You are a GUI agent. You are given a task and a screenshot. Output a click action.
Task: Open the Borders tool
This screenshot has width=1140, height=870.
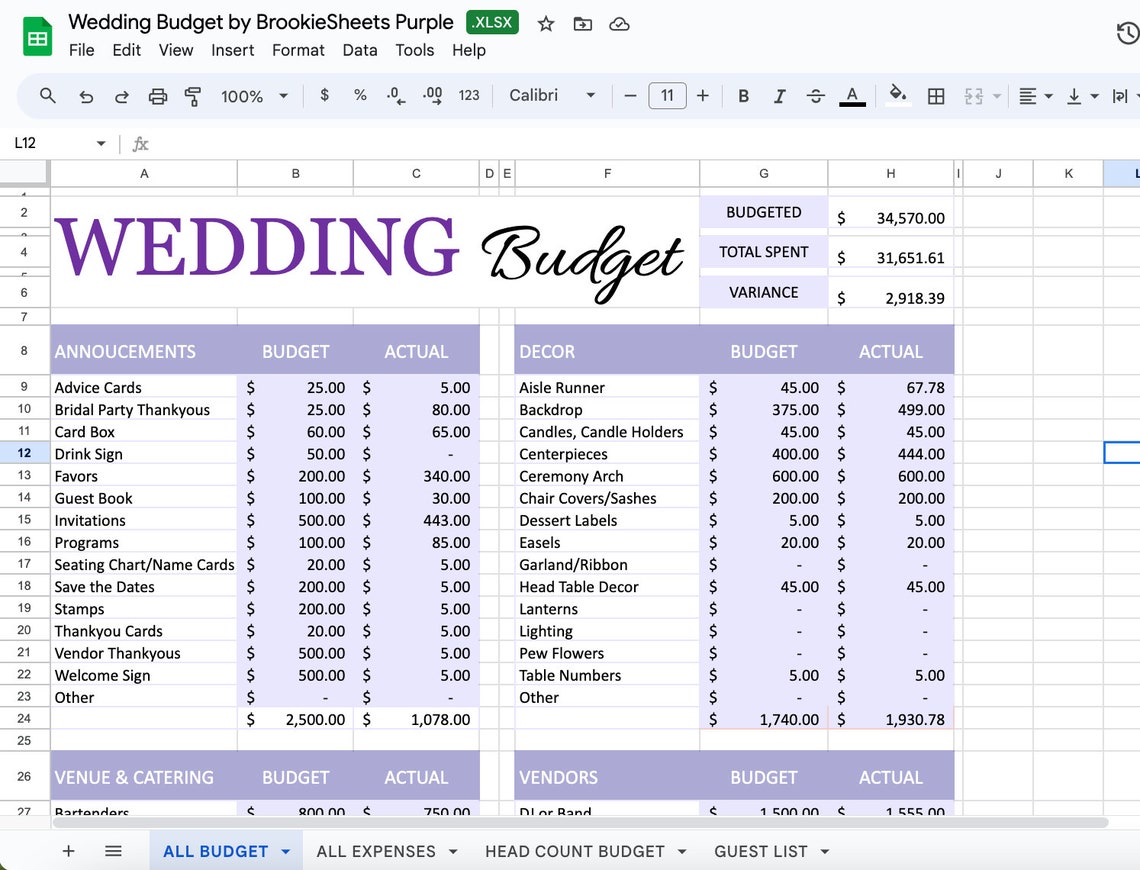tap(936, 95)
